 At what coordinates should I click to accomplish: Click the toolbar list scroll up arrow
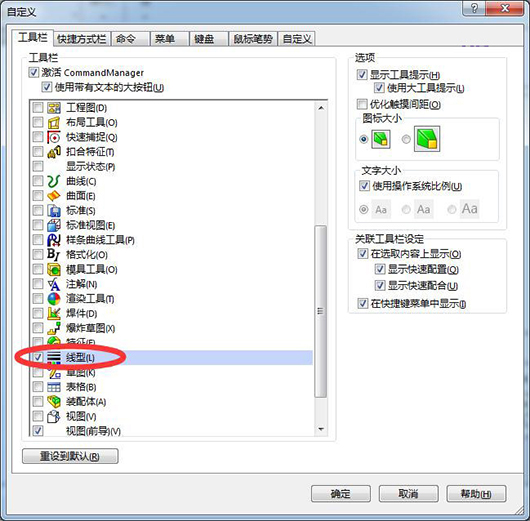click(x=321, y=108)
